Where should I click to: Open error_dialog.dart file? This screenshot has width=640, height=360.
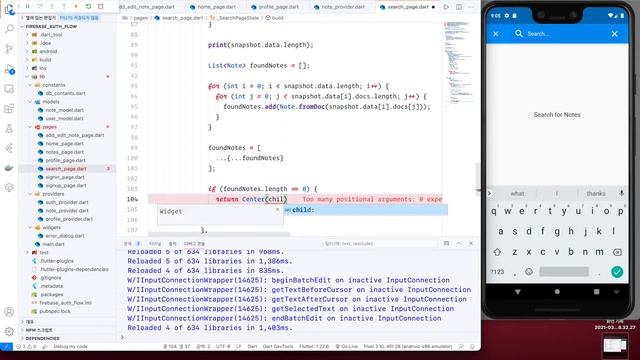[x=65, y=236]
